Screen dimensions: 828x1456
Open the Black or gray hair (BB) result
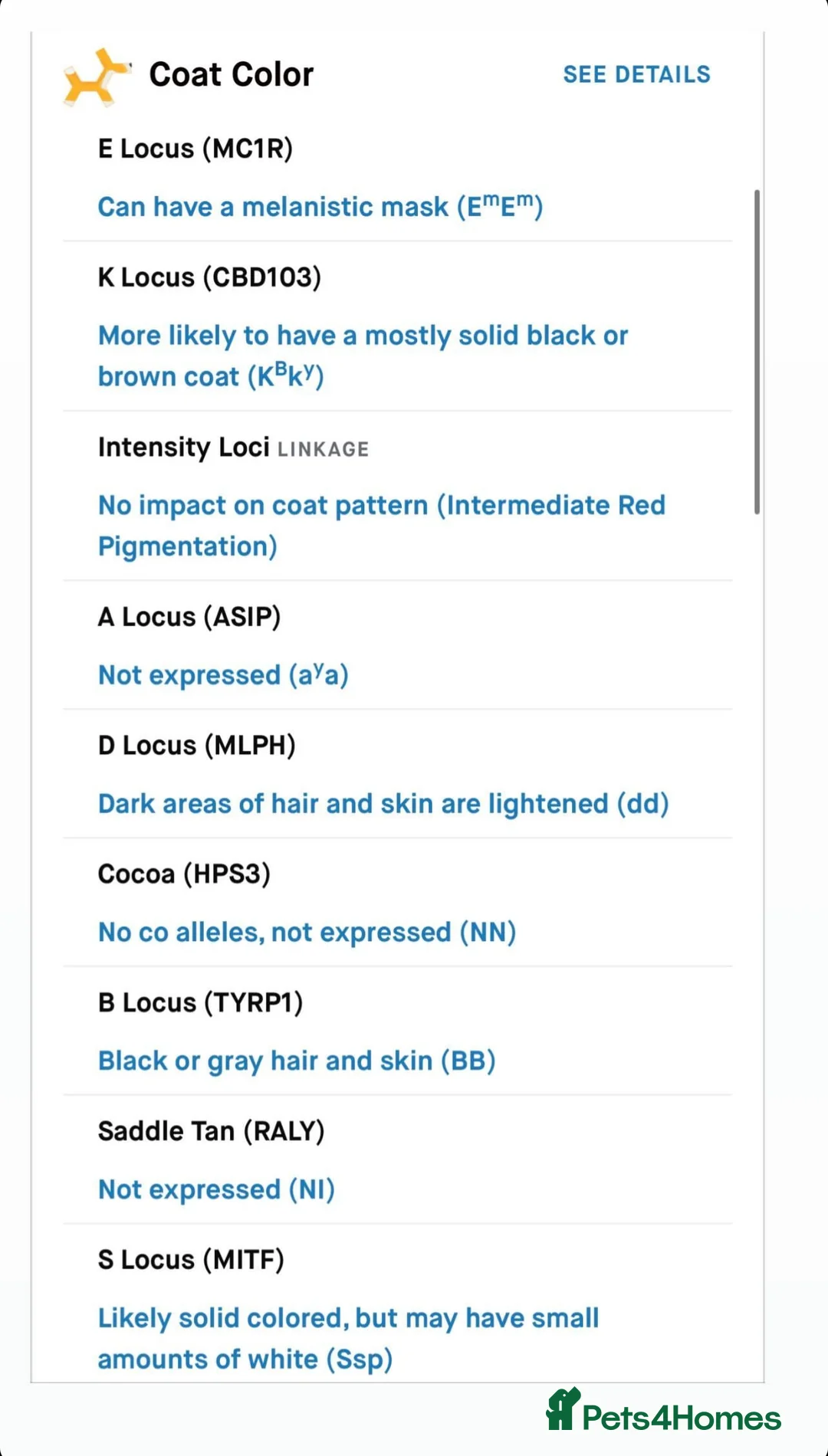coord(297,1061)
